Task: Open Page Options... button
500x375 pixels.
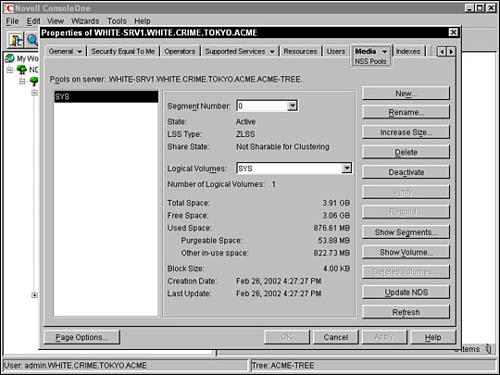Action: [x=81, y=337]
